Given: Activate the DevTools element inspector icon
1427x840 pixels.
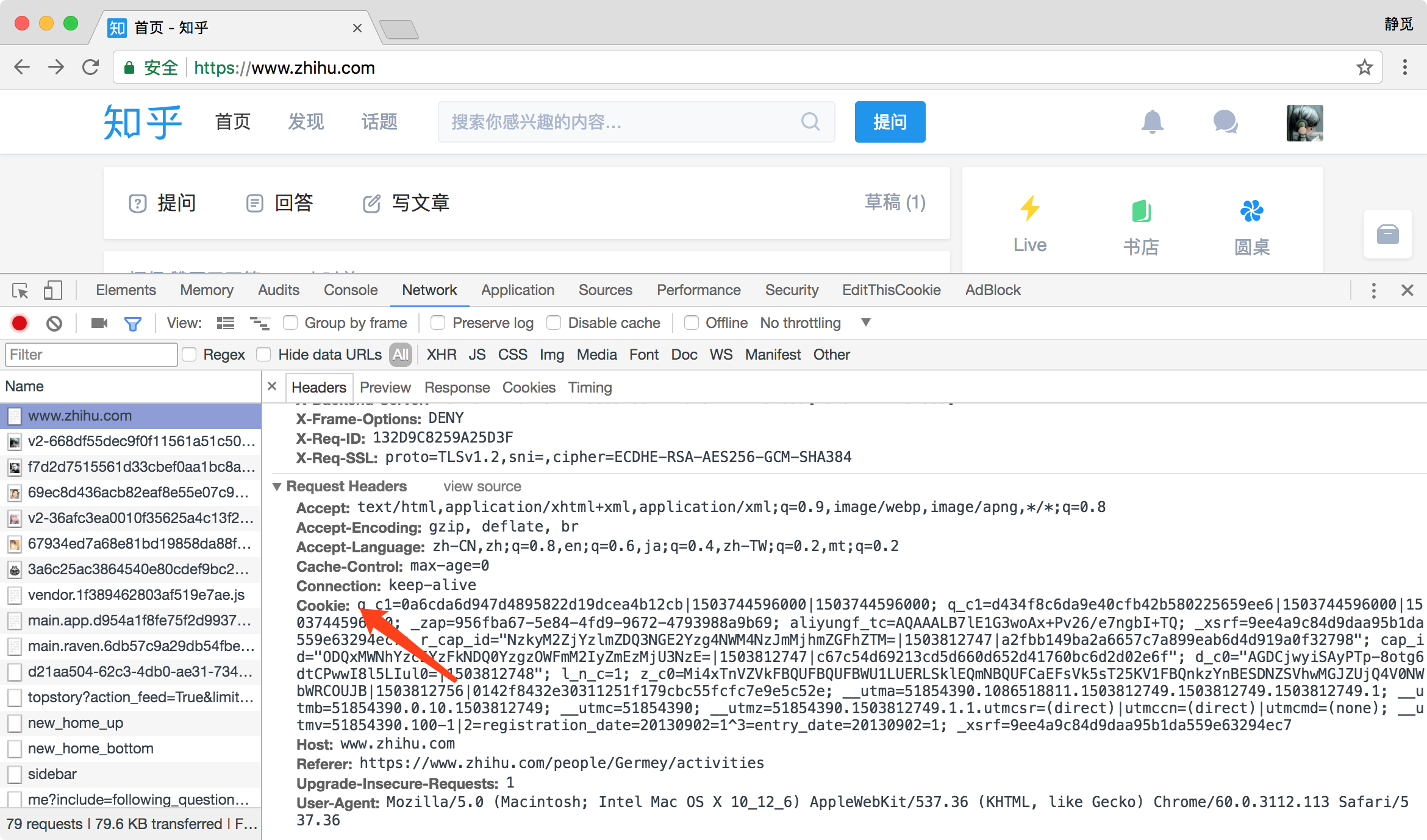Looking at the screenshot, I should (20, 291).
